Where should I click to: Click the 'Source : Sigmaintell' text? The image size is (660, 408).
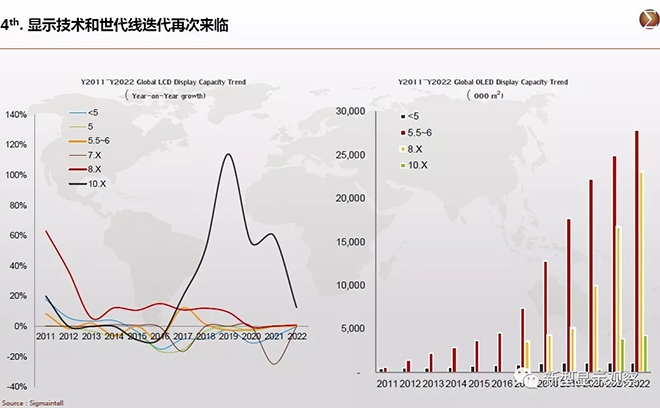click(x=31, y=400)
